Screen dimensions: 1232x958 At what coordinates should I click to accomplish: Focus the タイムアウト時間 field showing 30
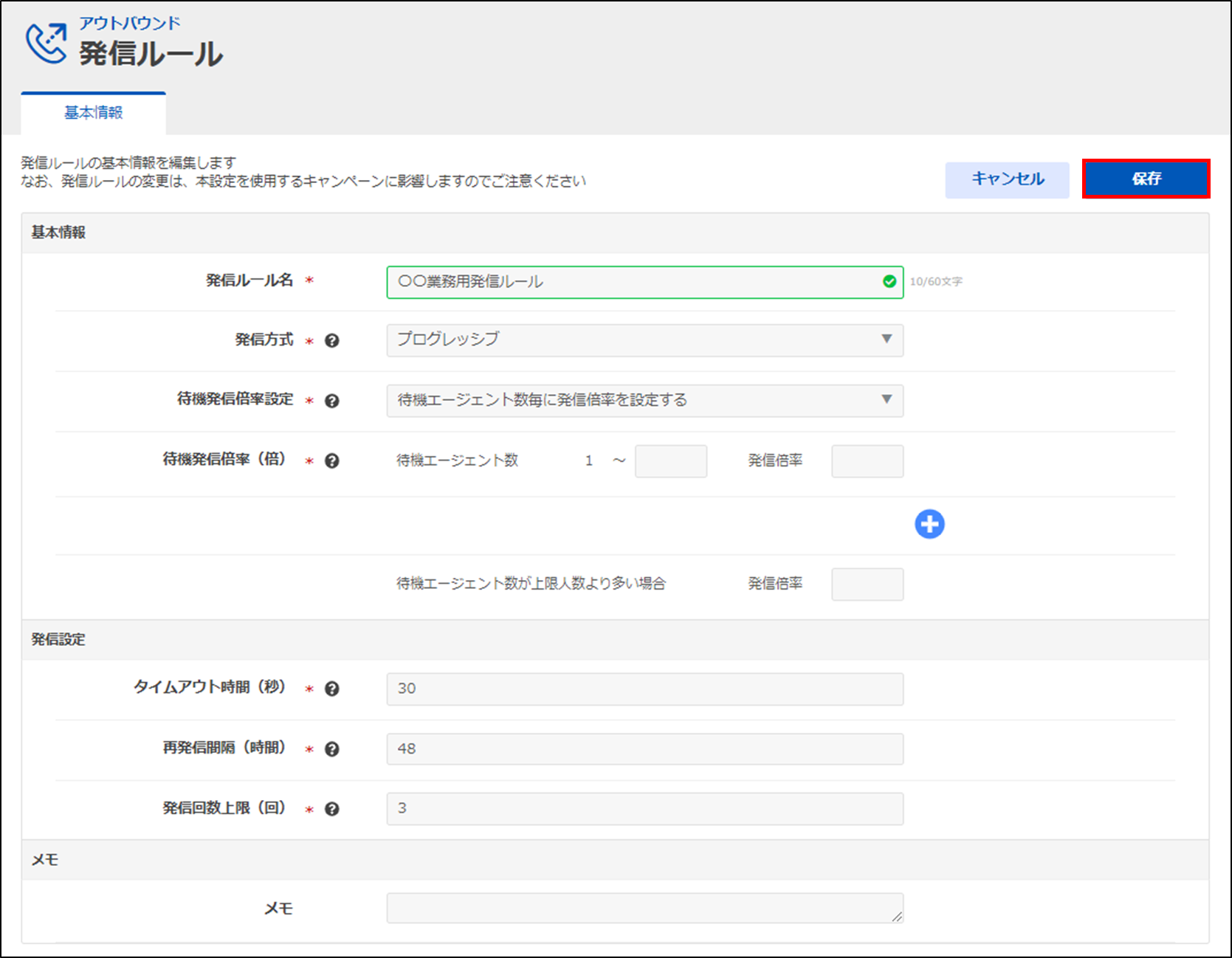click(644, 689)
